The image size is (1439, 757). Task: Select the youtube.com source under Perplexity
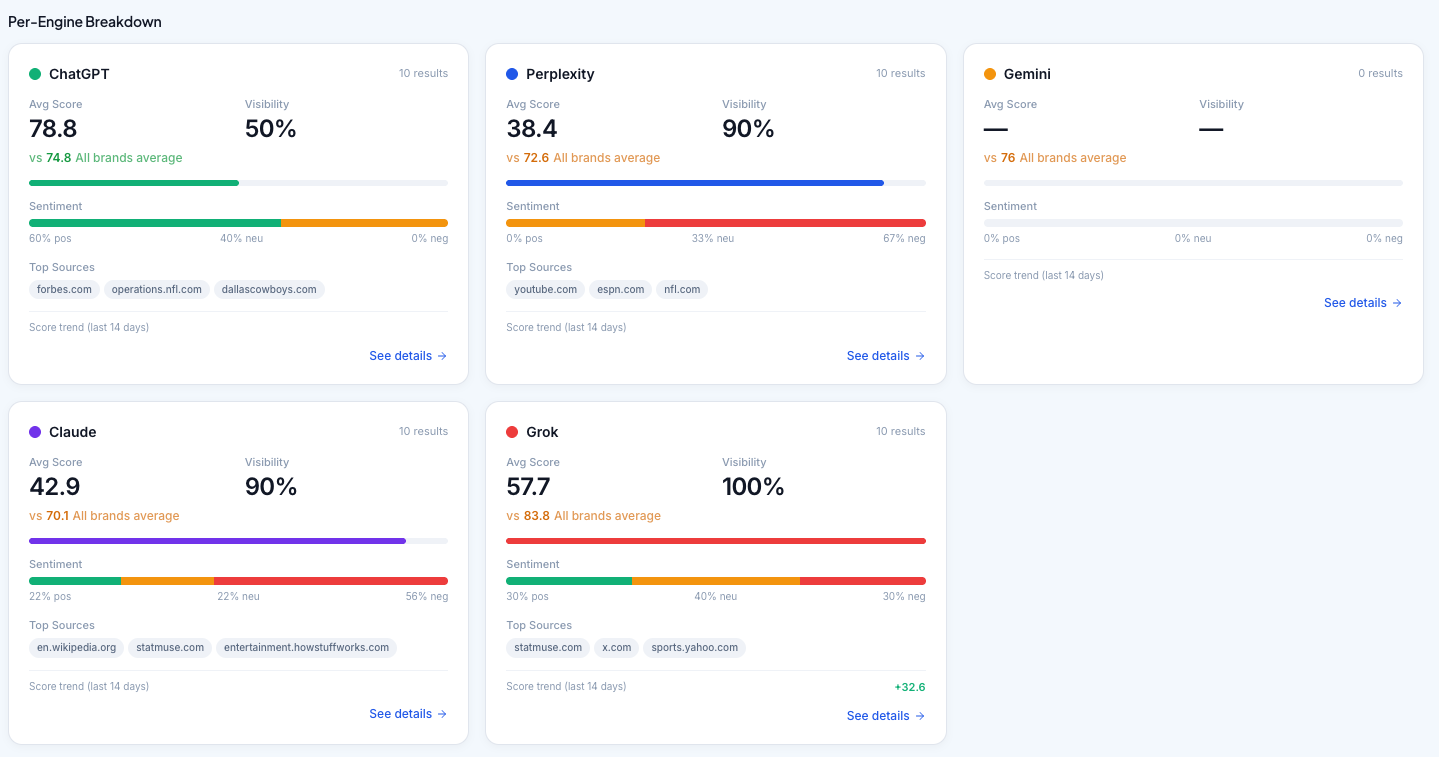pyautogui.click(x=544, y=289)
